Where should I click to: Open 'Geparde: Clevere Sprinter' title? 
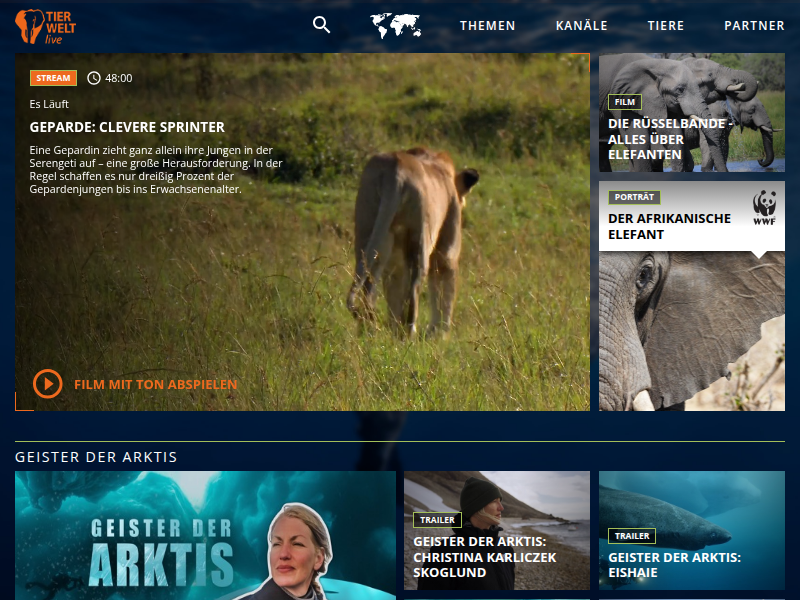[x=127, y=127]
